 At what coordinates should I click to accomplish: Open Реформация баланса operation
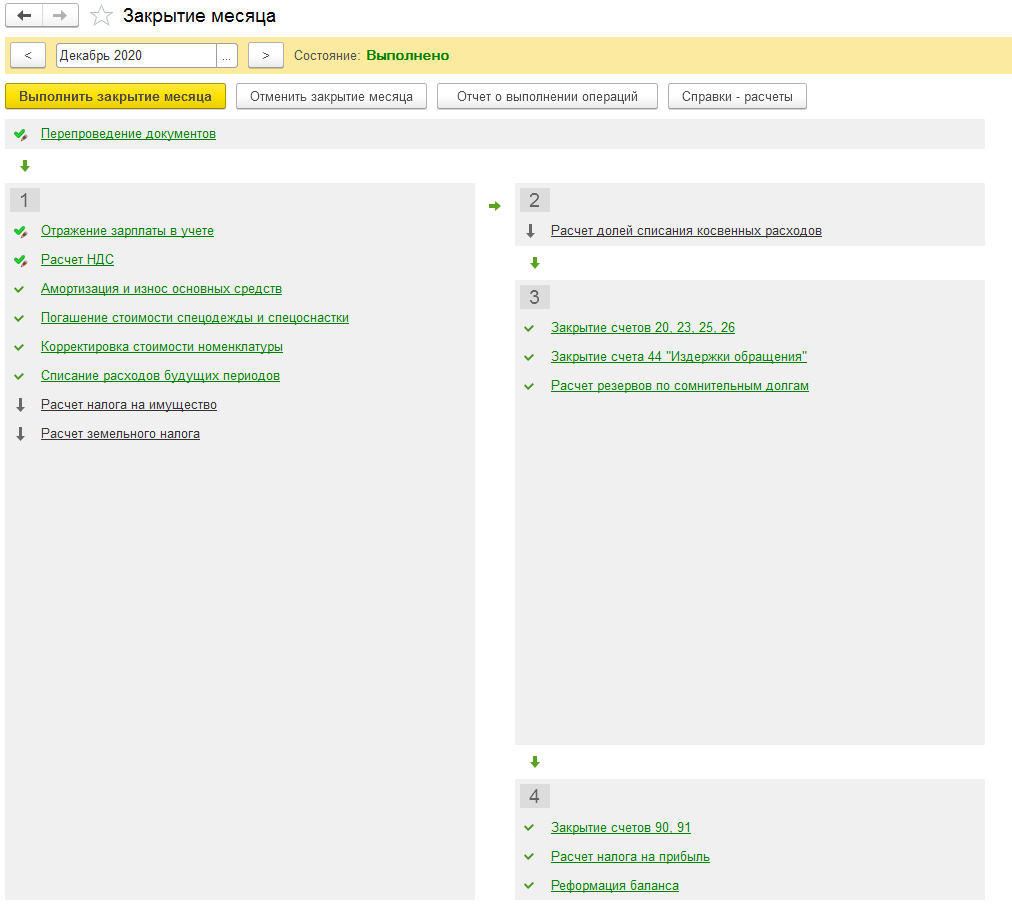[614, 886]
